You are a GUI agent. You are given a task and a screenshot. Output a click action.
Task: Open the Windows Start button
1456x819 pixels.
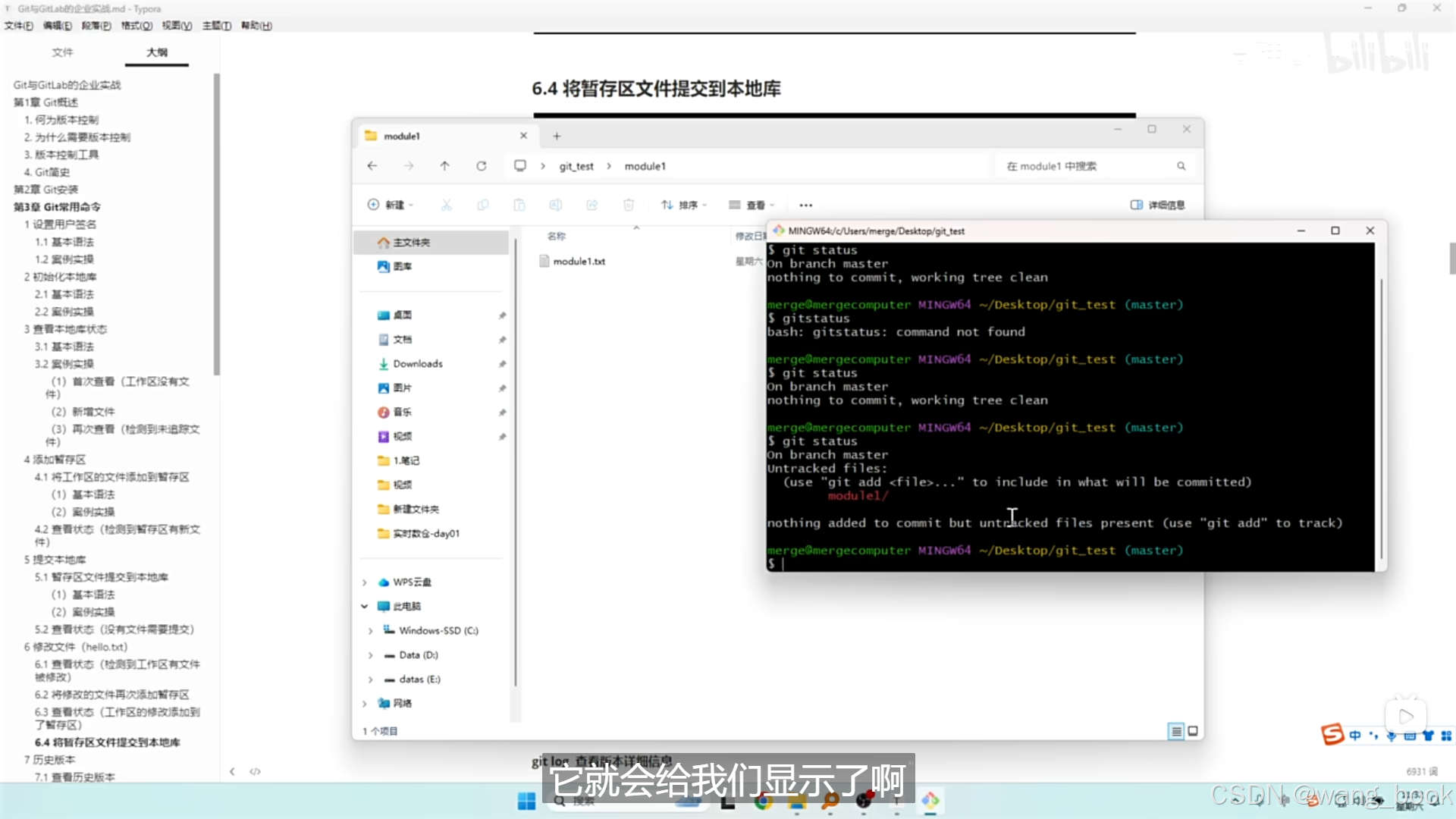tap(526, 801)
